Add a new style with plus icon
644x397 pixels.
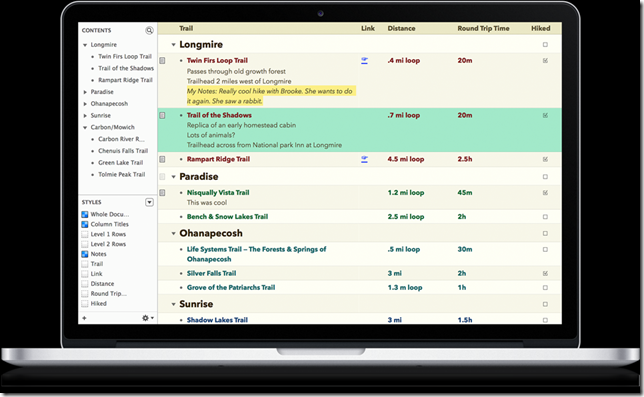(x=84, y=318)
